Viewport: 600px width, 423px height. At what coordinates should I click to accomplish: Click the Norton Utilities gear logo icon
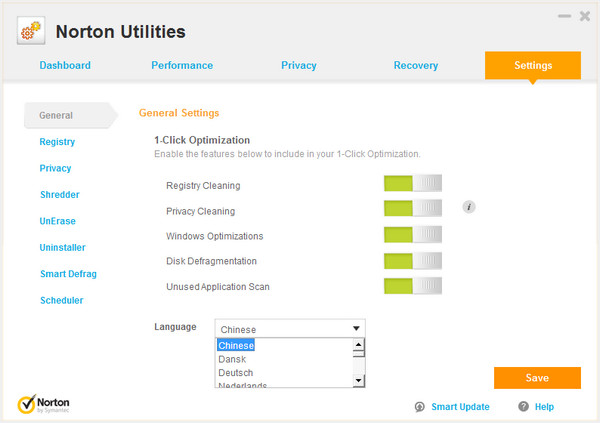(x=31, y=32)
